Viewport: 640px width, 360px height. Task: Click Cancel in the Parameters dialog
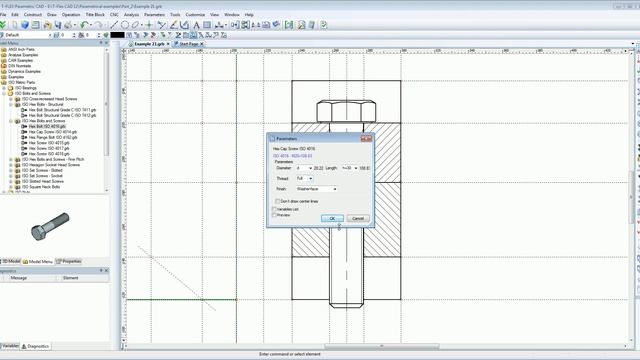358,218
